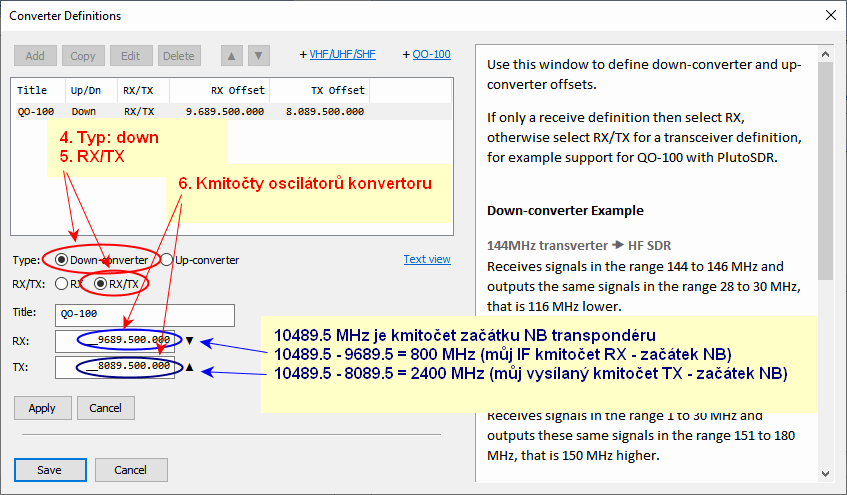Screen dimensions: 847x495
Task: Select the RX/TX radio option
Action: 100,284
